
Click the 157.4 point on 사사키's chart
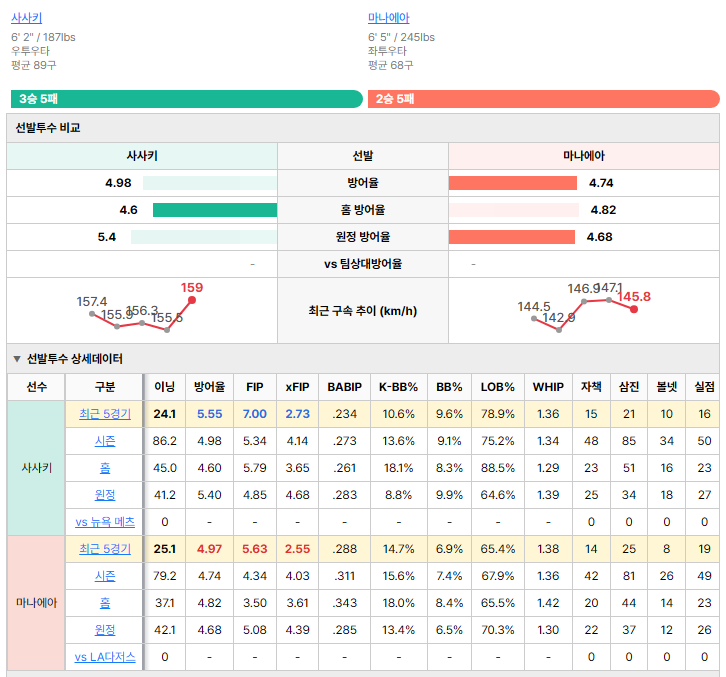92,313
